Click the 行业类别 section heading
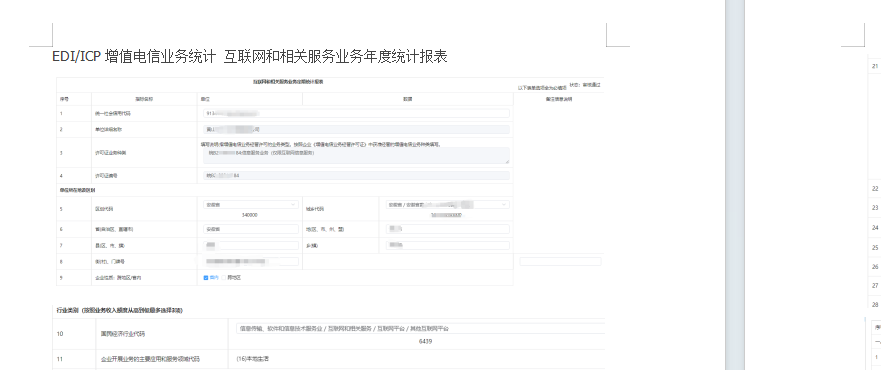The width and height of the screenshot is (881, 370). coord(119,310)
